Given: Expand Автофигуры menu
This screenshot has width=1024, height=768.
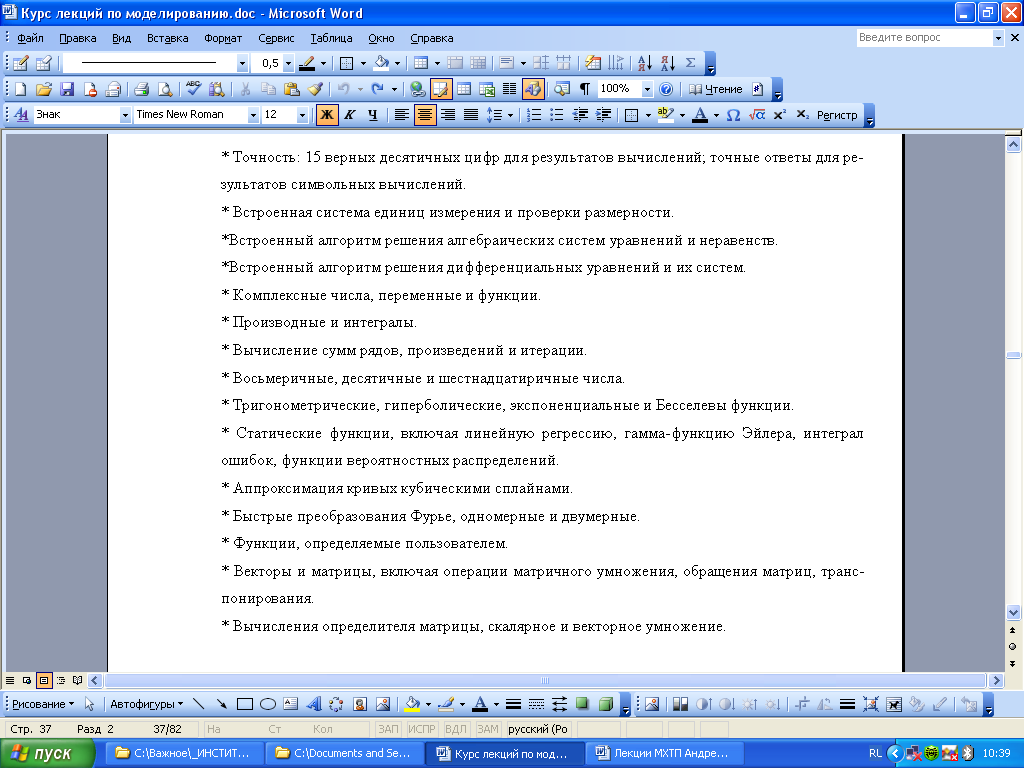Looking at the screenshot, I should click(x=146, y=704).
